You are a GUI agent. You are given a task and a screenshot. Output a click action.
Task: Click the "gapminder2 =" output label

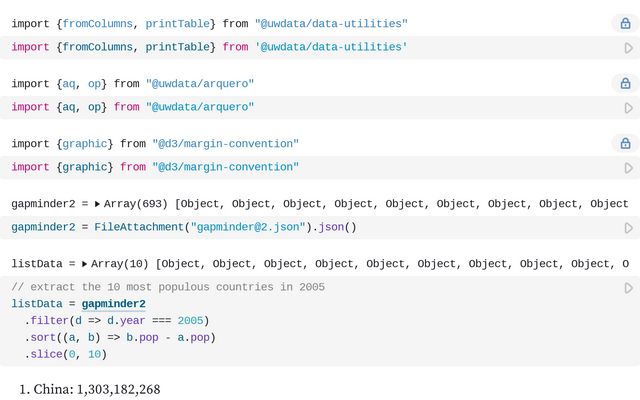click(x=50, y=204)
